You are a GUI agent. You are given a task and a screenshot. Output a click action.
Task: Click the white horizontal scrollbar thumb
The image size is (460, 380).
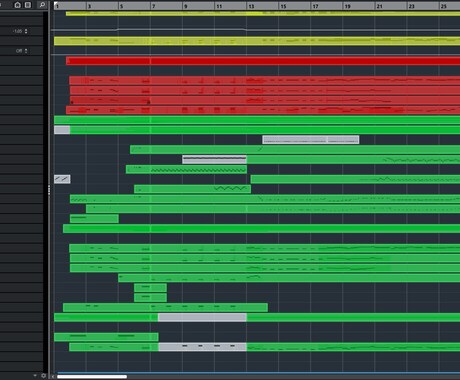pyautogui.click(x=92, y=377)
